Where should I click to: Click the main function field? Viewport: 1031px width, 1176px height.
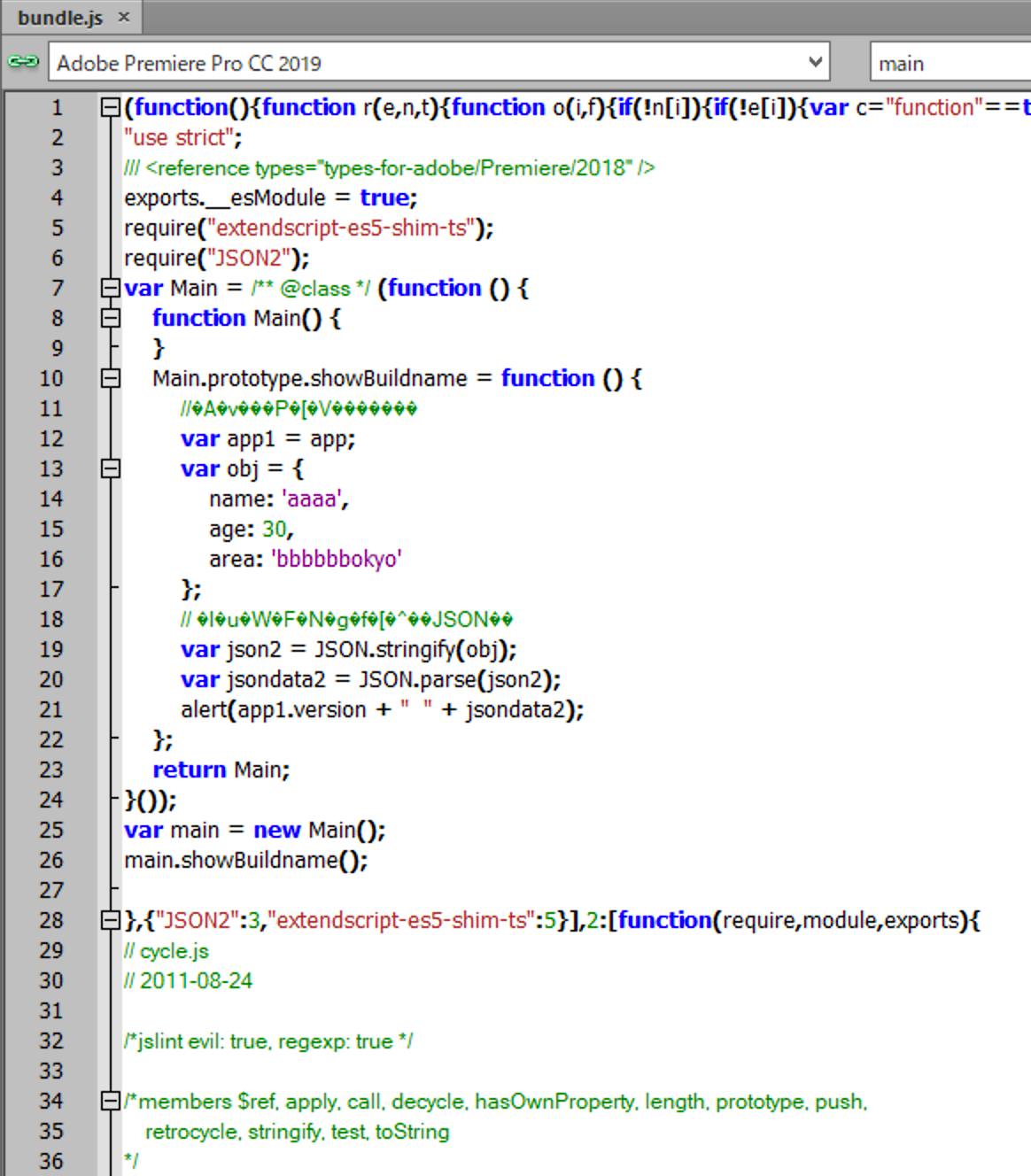click(x=950, y=63)
